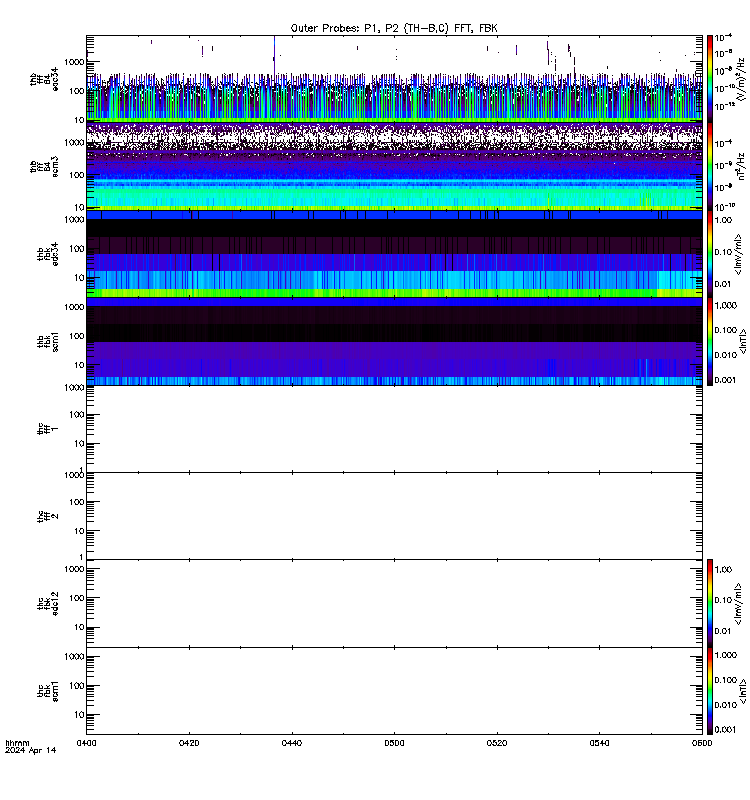Screen dimensions: 750x800
Task: Click the 'thb fff 64 edc34' panel label
Action: pyautogui.click(x=44, y=79)
